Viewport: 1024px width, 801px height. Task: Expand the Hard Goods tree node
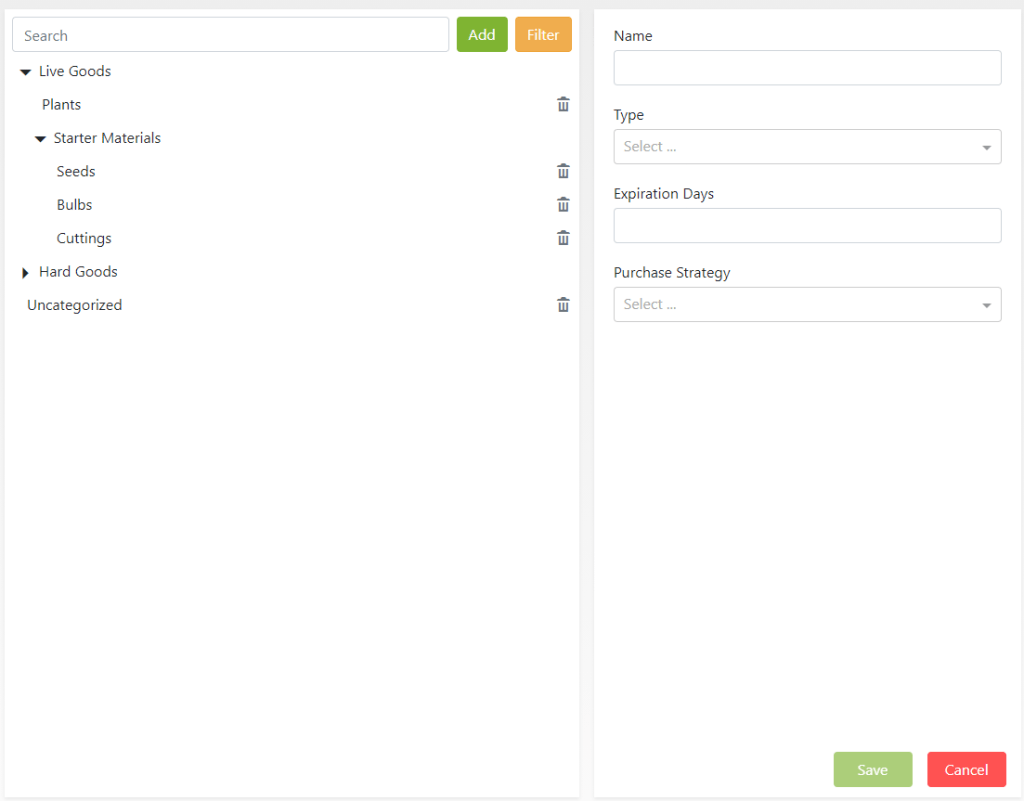coord(26,272)
